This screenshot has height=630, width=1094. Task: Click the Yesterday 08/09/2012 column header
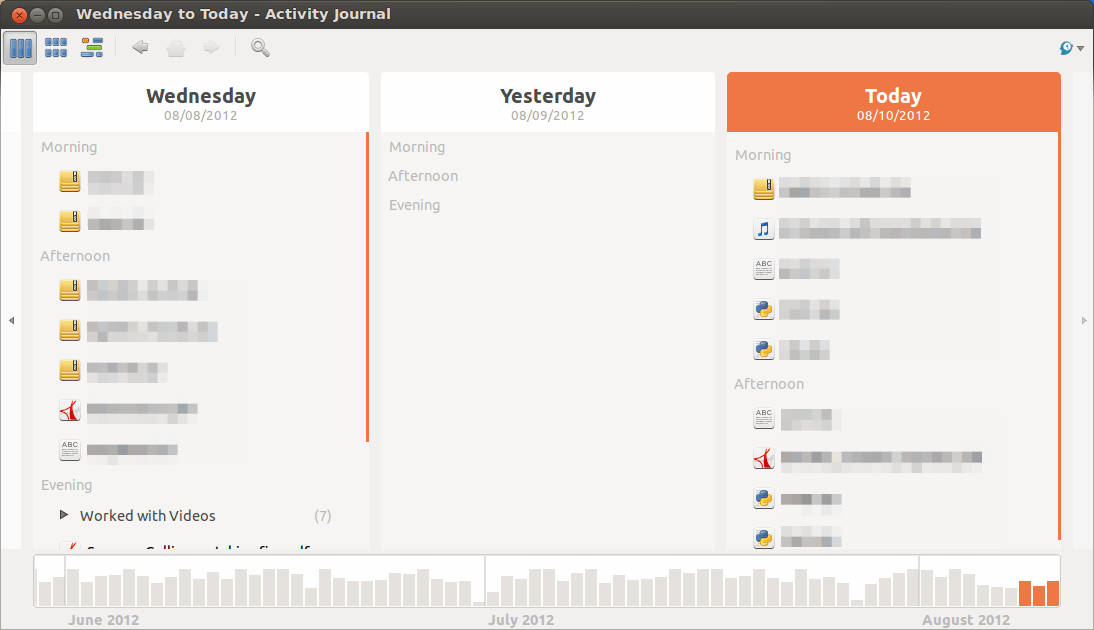[548, 103]
